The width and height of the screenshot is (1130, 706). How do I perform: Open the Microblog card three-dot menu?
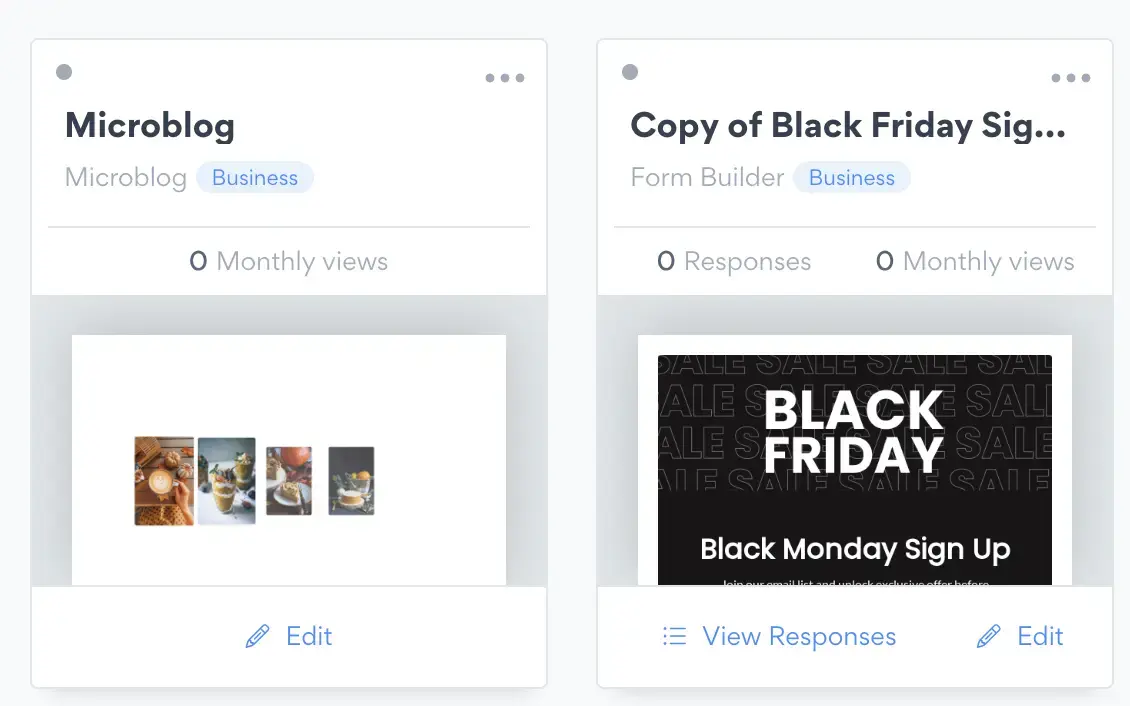pos(504,78)
